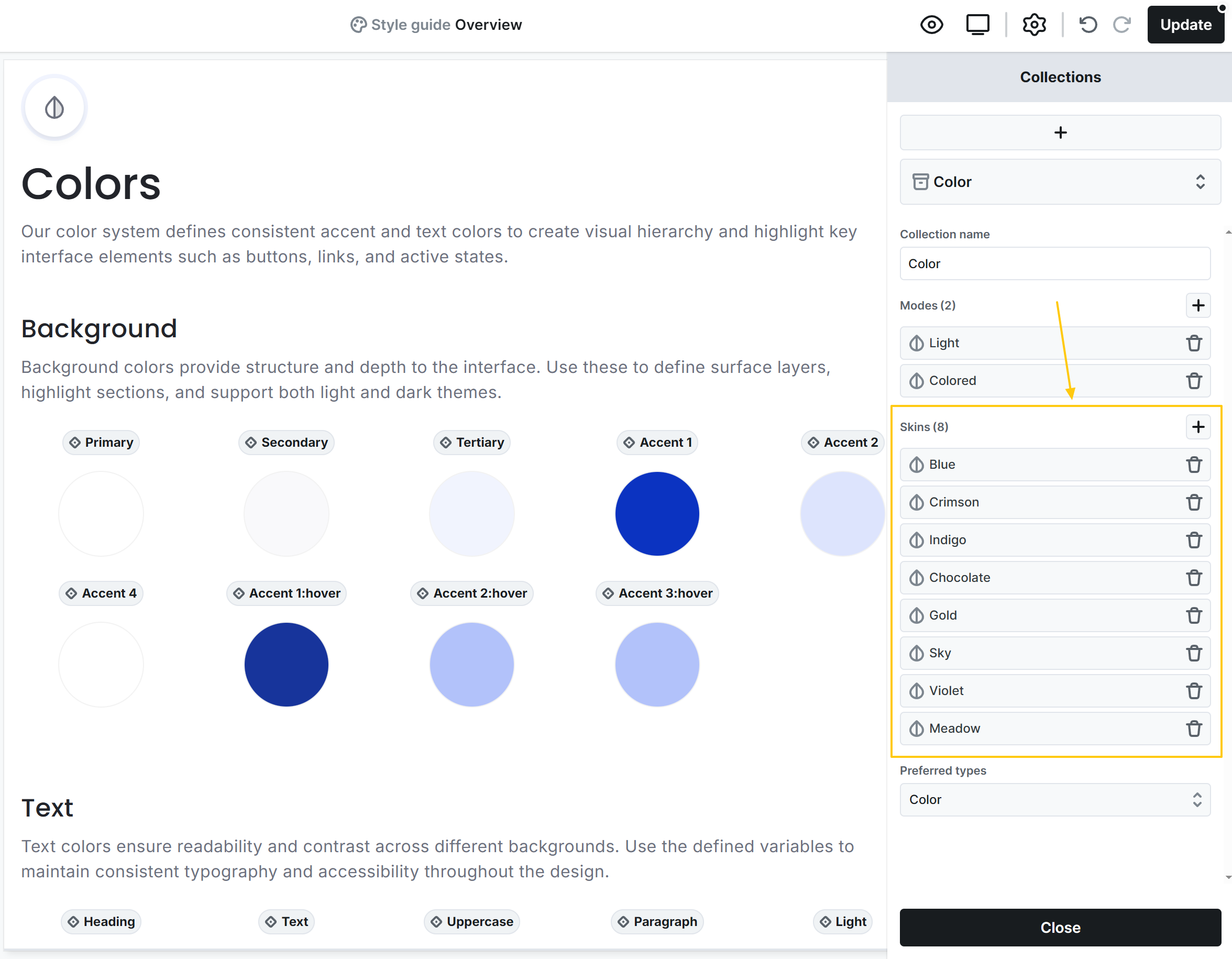Delete the Light mode via trash icon

click(x=1194, y=343)
